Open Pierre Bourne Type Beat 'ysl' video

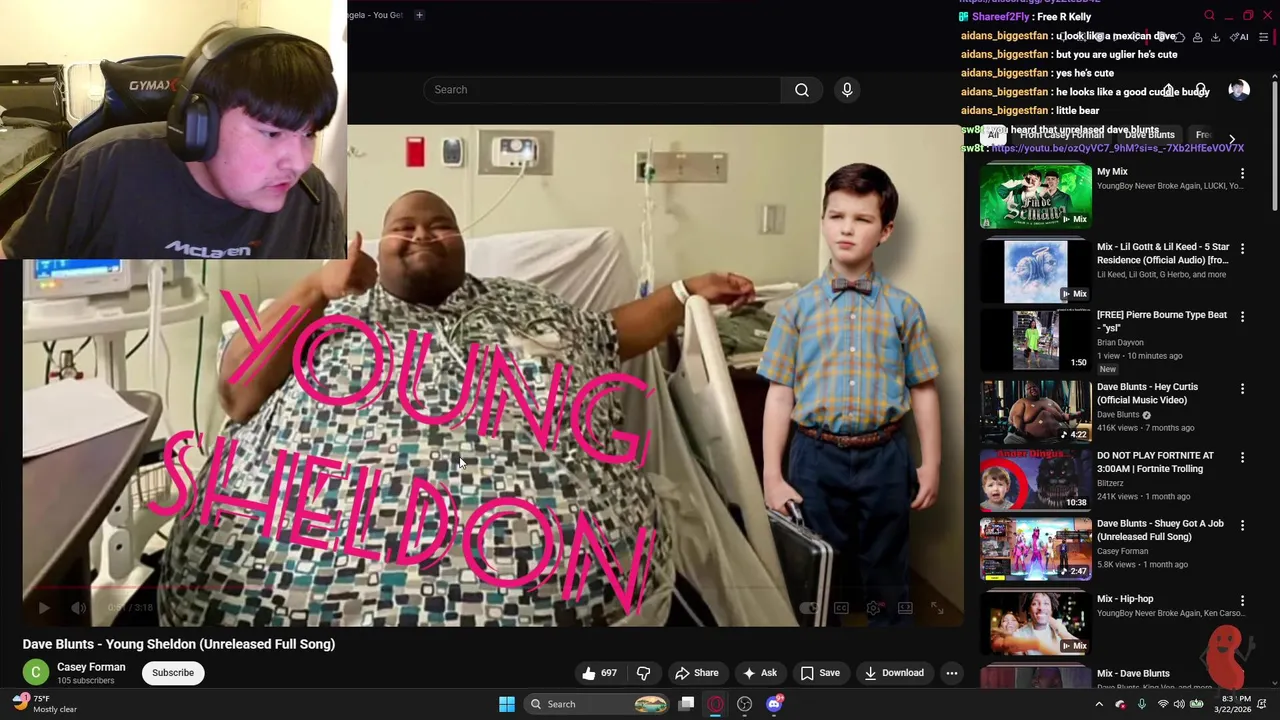point(1036,340)
